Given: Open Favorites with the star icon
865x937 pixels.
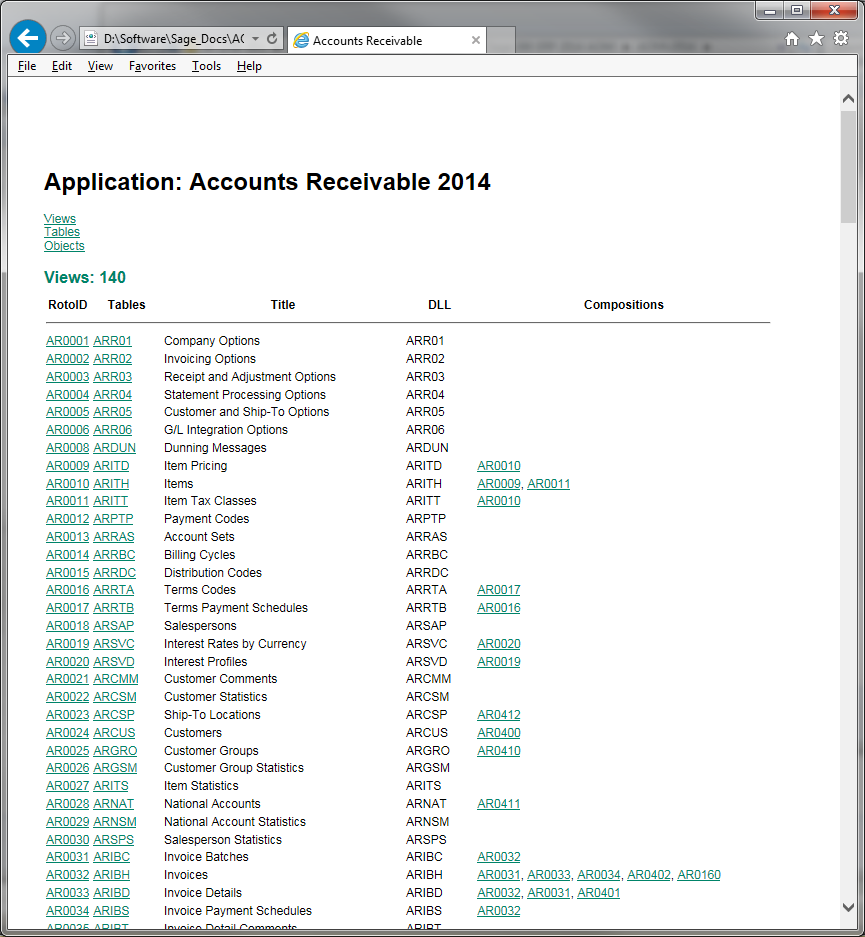Looking at the screenshot, I should point(816,39).
